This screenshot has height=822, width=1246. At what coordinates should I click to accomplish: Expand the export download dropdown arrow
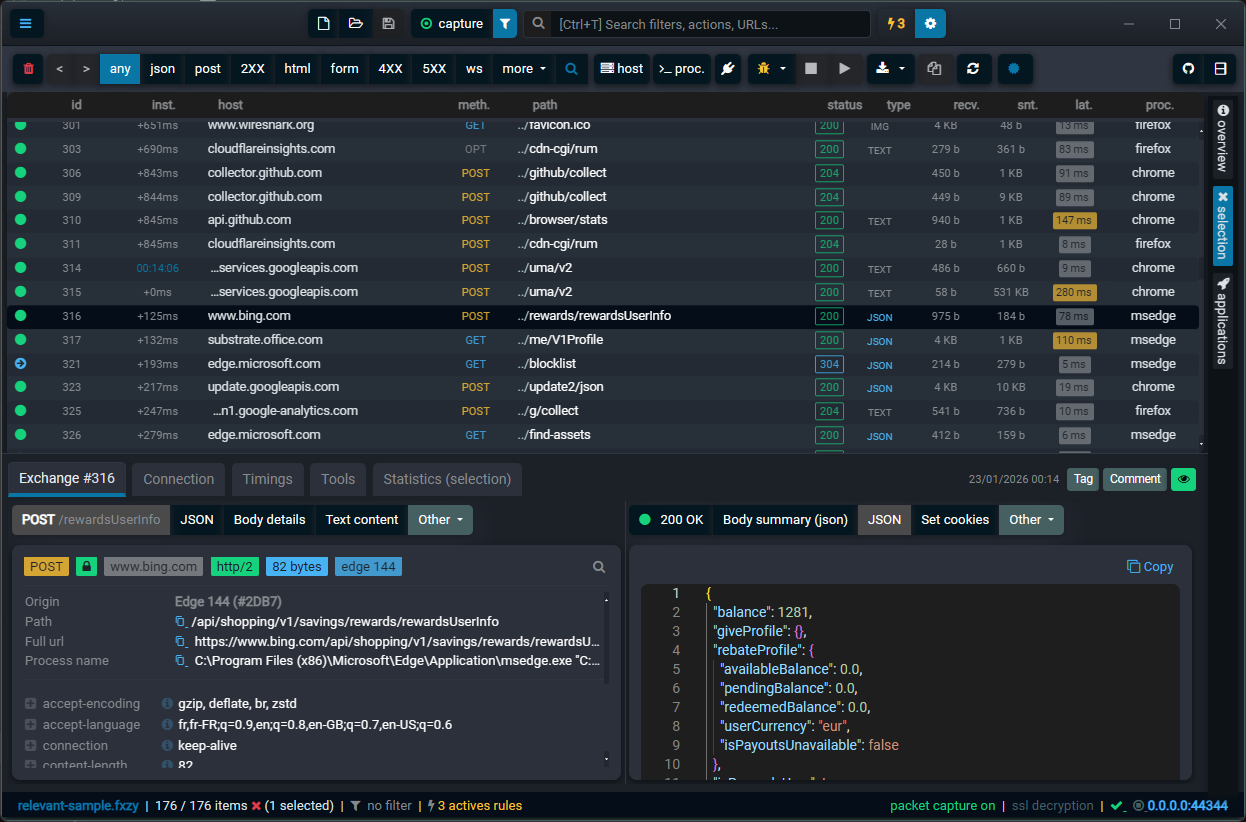click(903, 69)
